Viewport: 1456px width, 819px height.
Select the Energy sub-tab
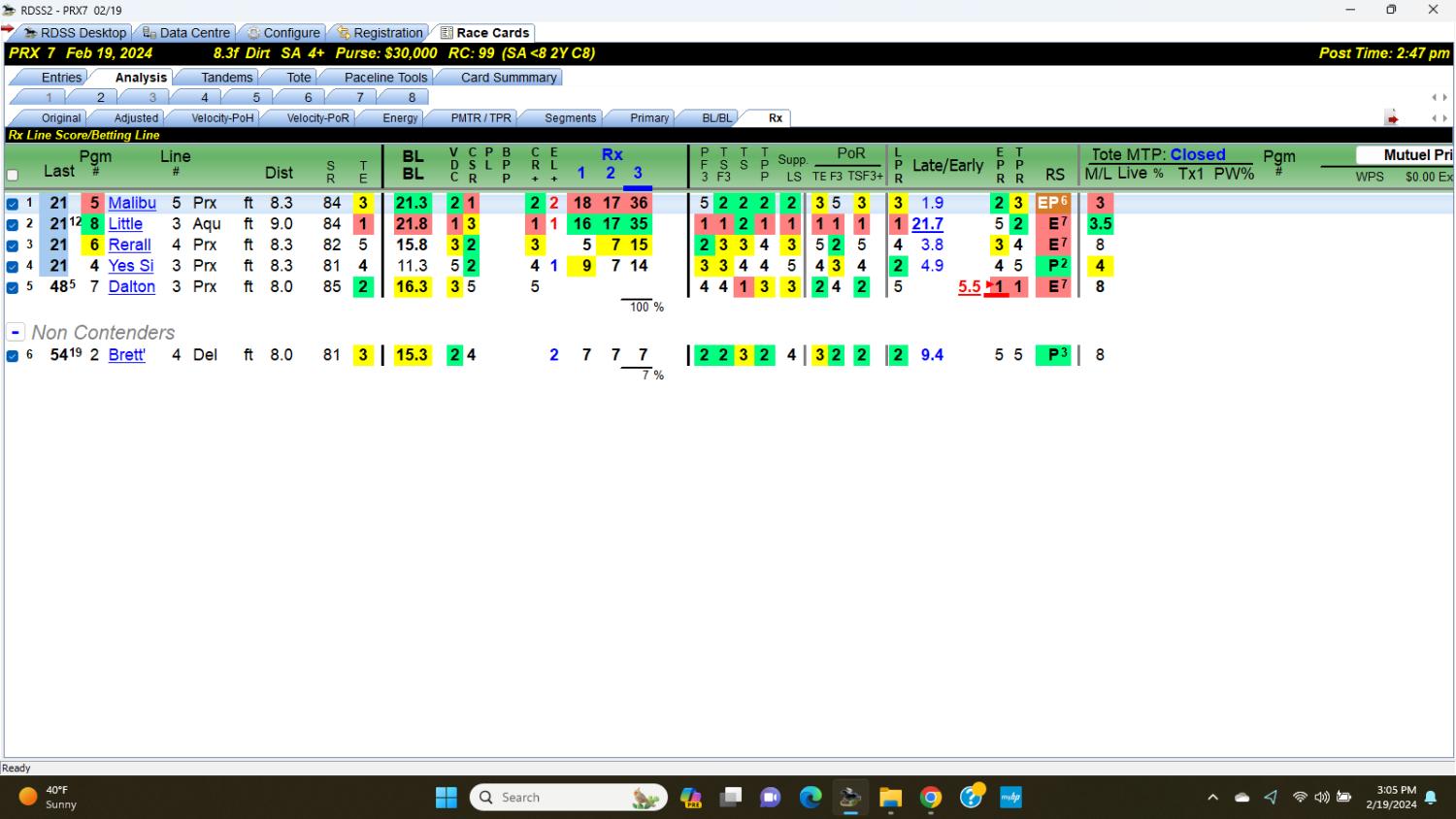(x=400, y=118)
